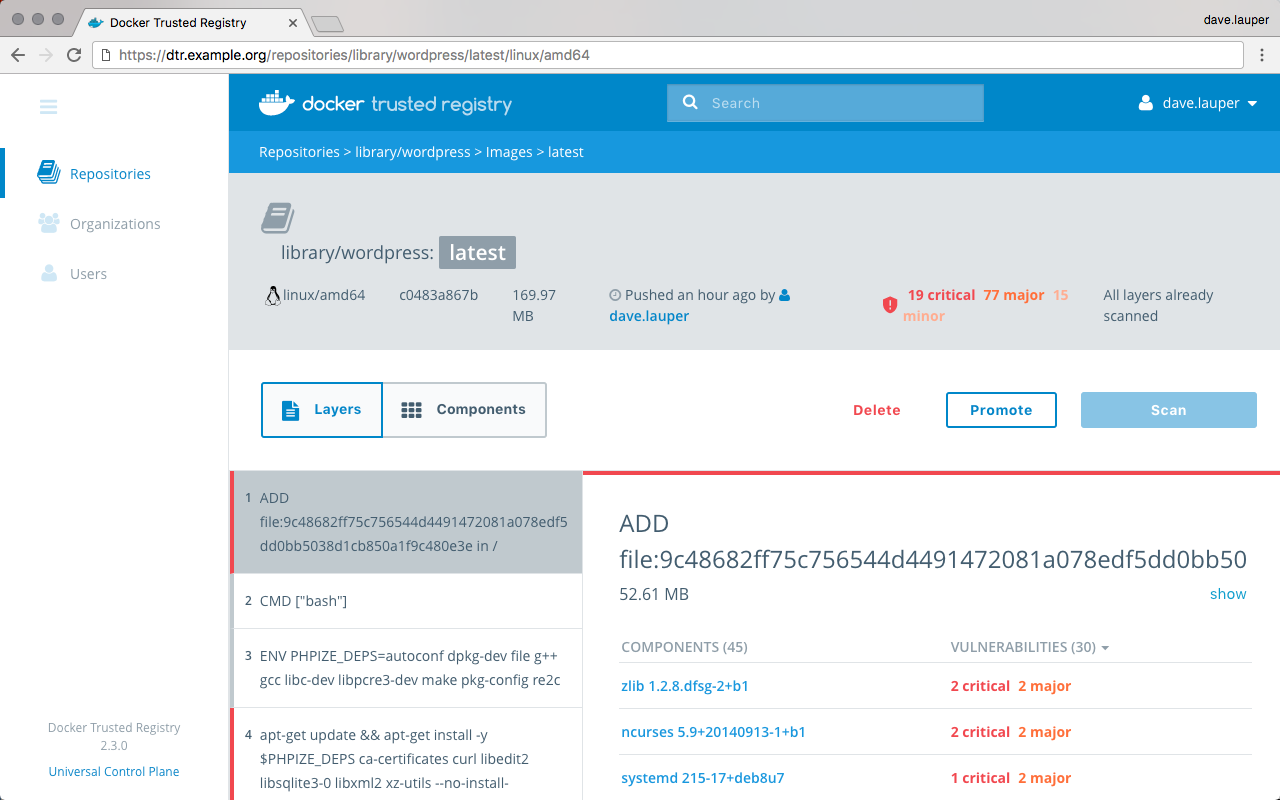
Task: Click the Docker whale logo in header
Action: click(277, 103)
